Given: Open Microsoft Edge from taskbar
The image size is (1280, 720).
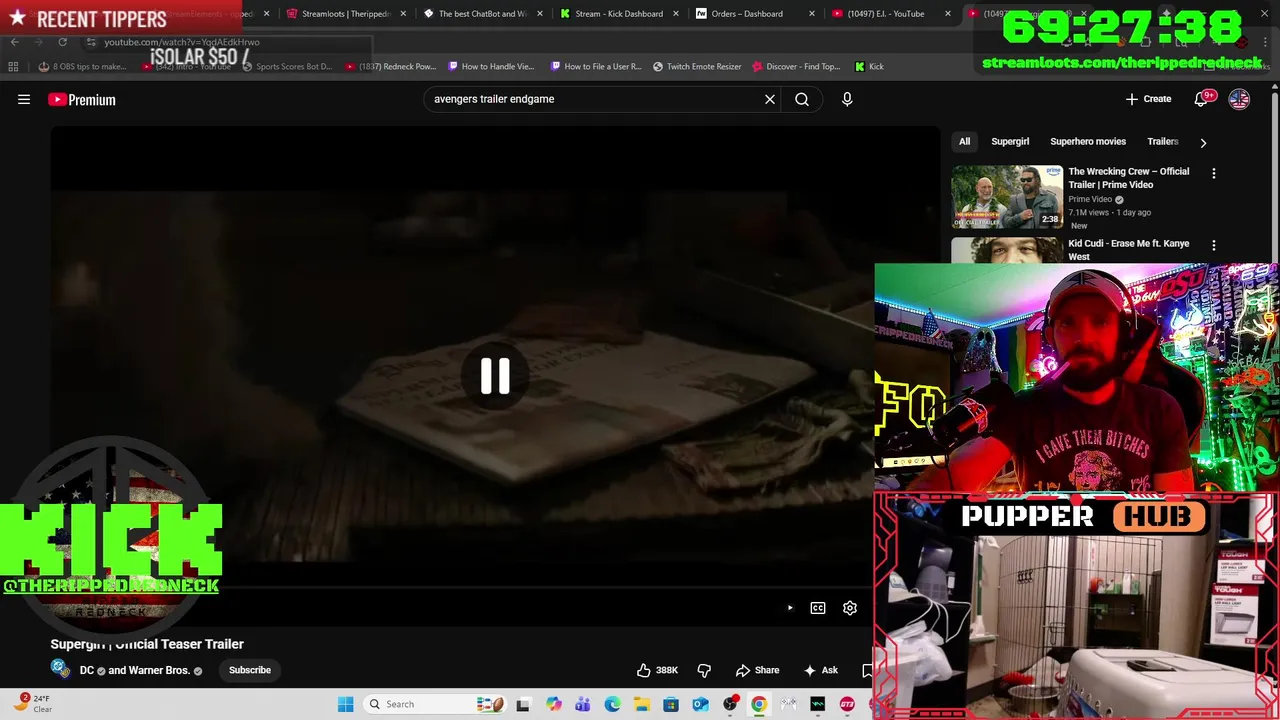Looking at the screenshot, I should click(612, 704).
